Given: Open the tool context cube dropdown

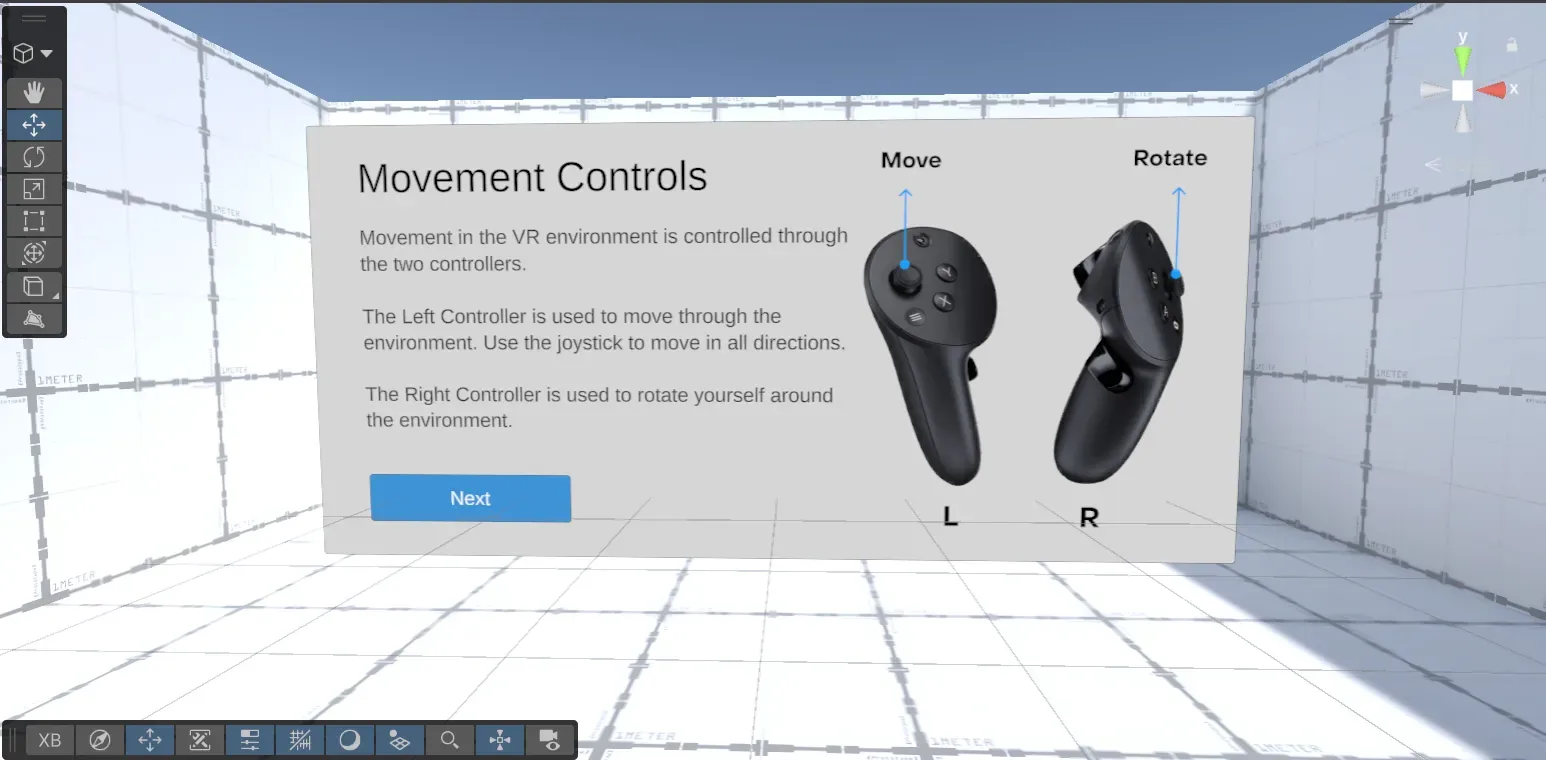Looking at the screenshot, I should pyautogui.click(x=34, y=53).
